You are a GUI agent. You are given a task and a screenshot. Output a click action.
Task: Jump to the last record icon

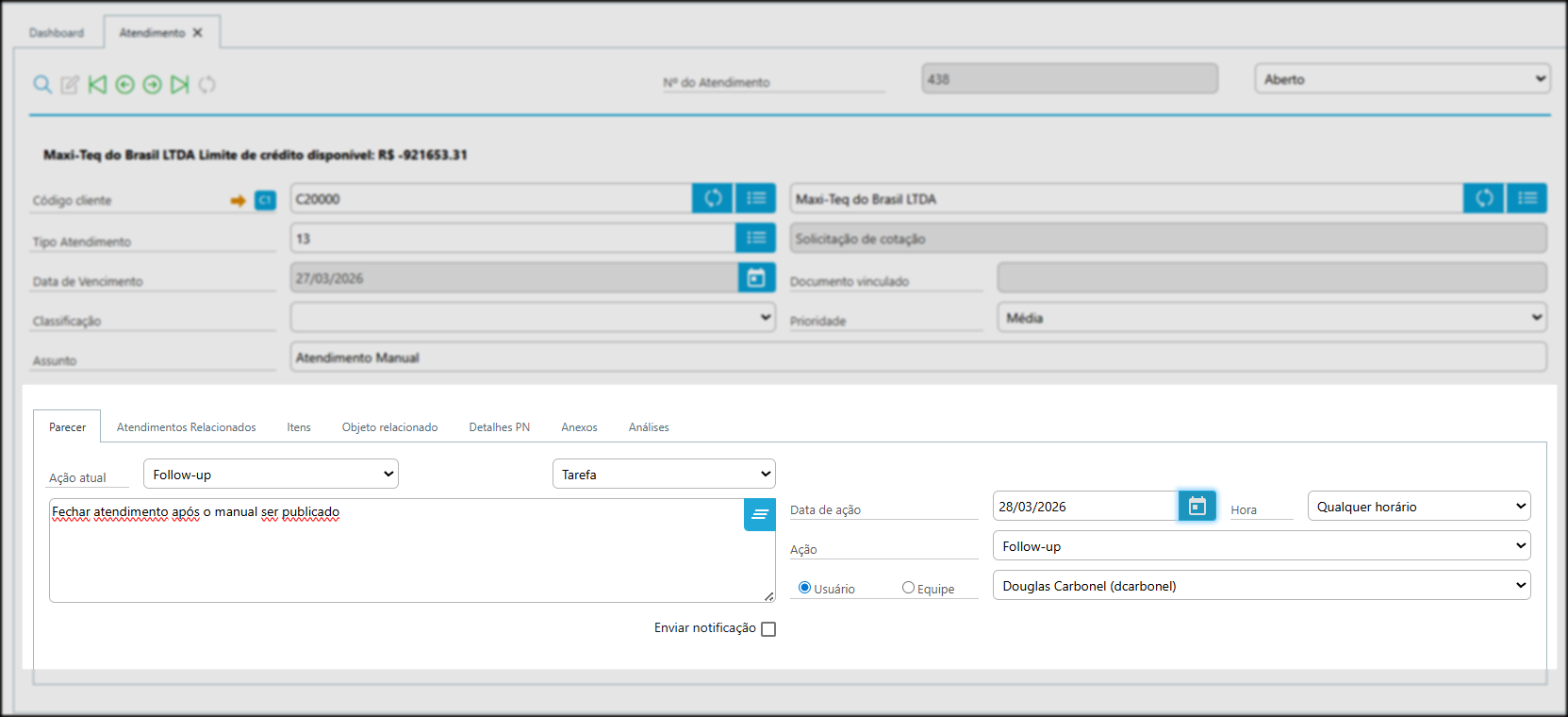[x=179, y=85]
